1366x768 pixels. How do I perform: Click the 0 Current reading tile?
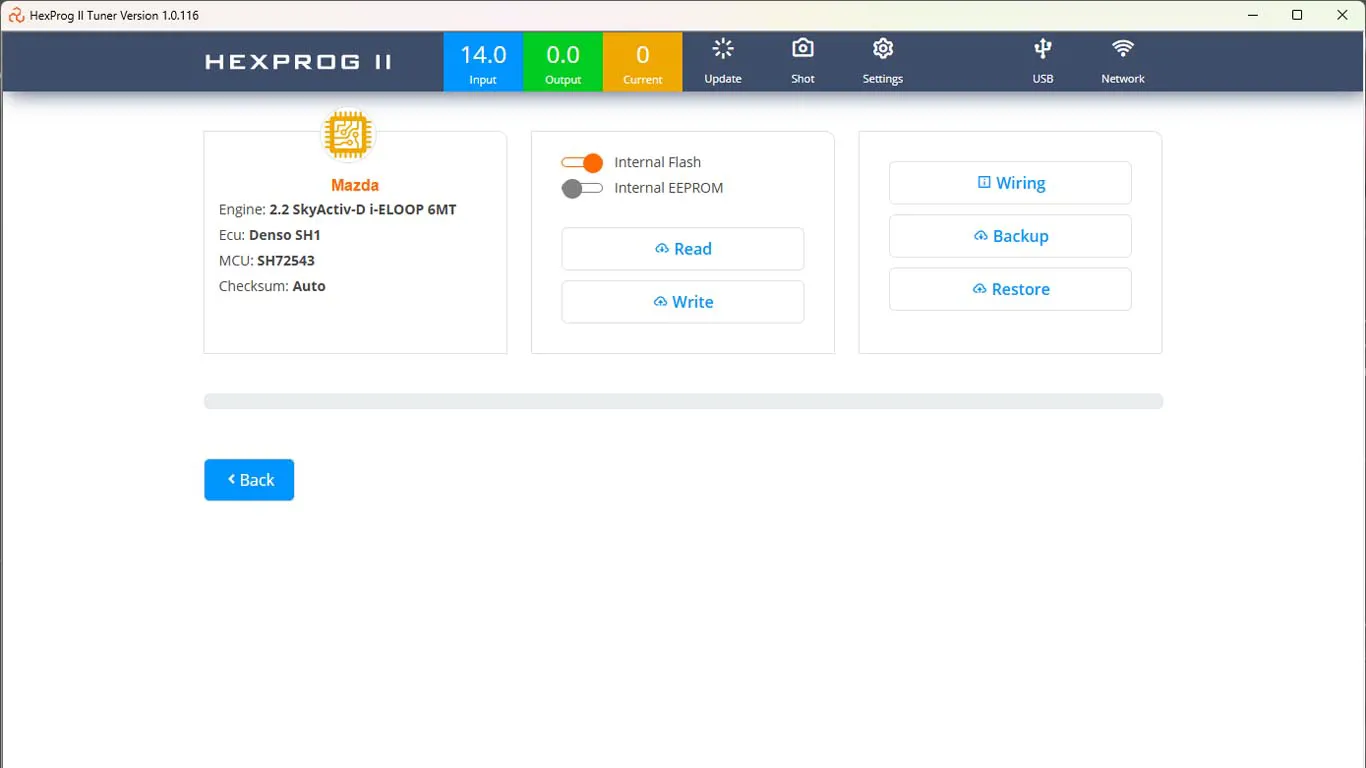[643, 62]
